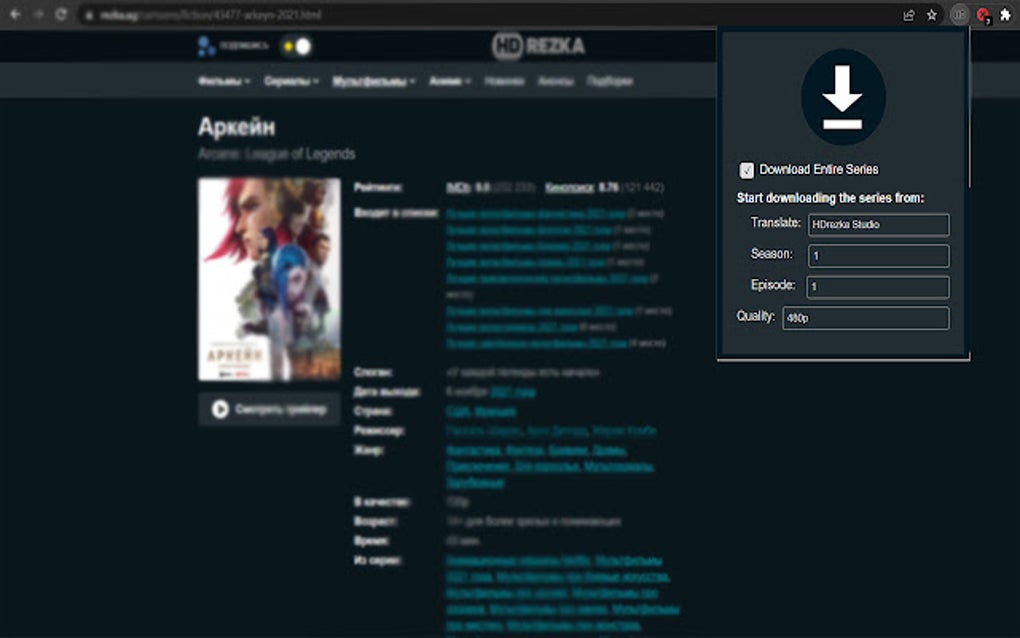Open the 'Анонсы' menu item
Screen dimensions: 1020x638
[x=556, y=81]
